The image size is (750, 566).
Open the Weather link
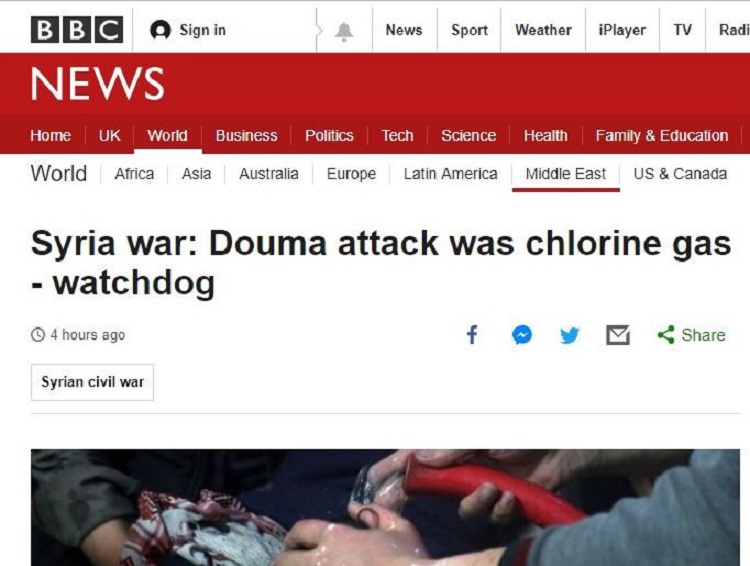(543, 30)
